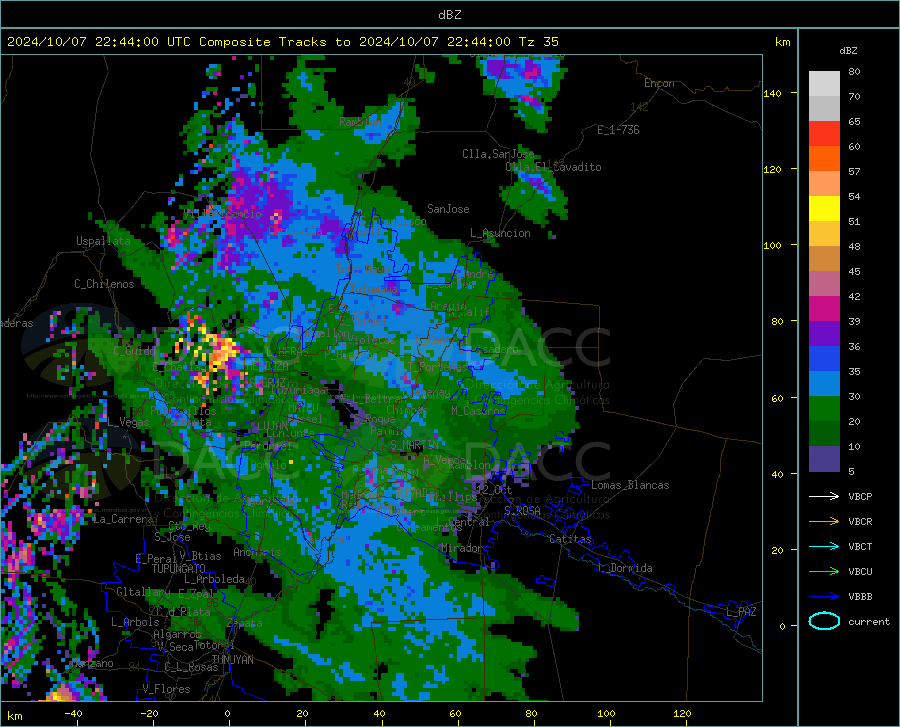Click the 'VBCP' legend label

(x=860, y=496)
